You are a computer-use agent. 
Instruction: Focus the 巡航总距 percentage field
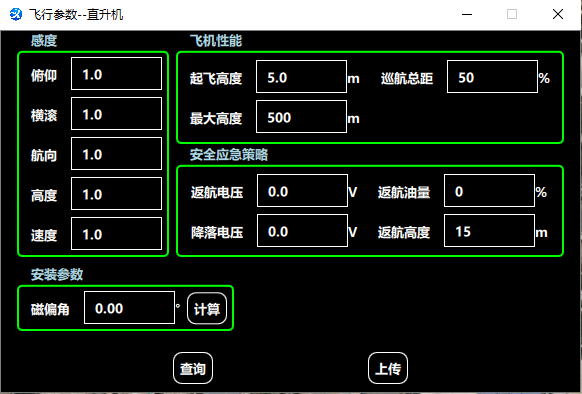coord(492,76)
